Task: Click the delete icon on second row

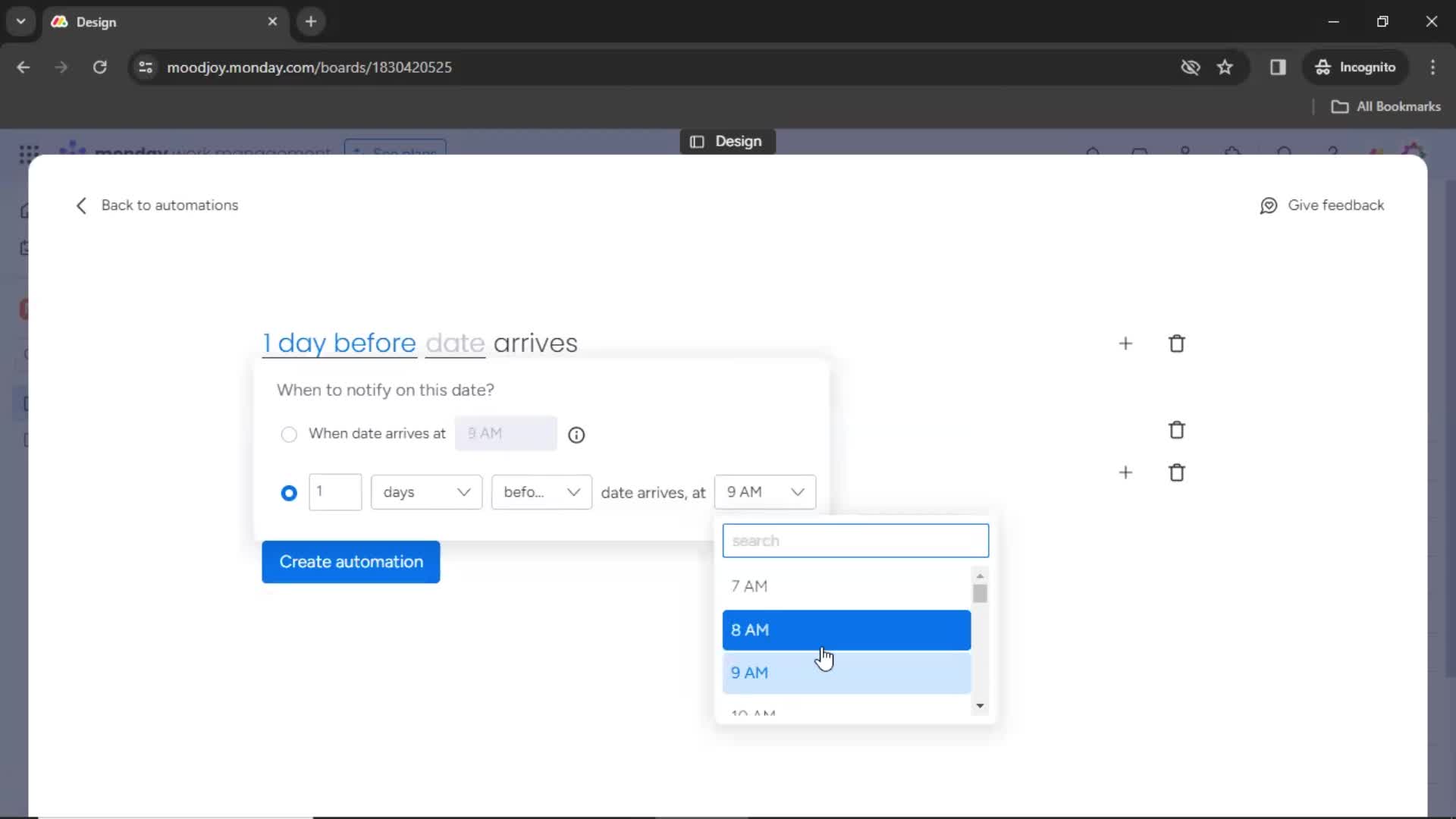Action: tap(1177, 430)
